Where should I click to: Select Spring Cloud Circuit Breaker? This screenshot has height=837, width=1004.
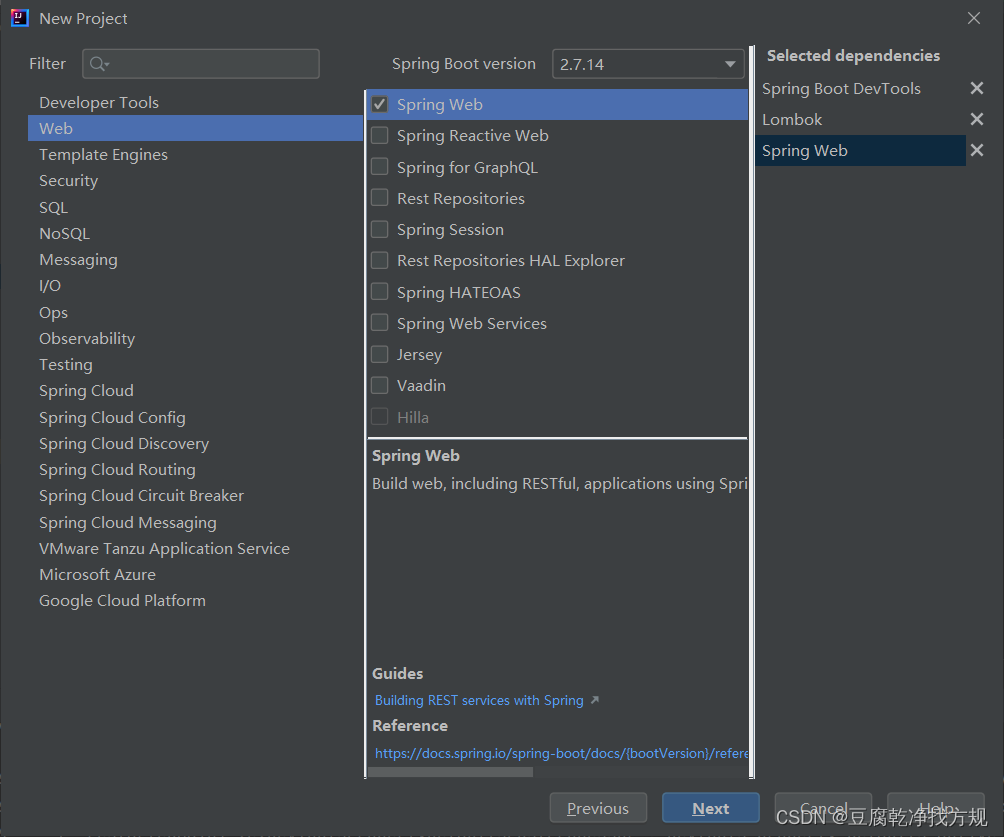click(x=195, y=496)
